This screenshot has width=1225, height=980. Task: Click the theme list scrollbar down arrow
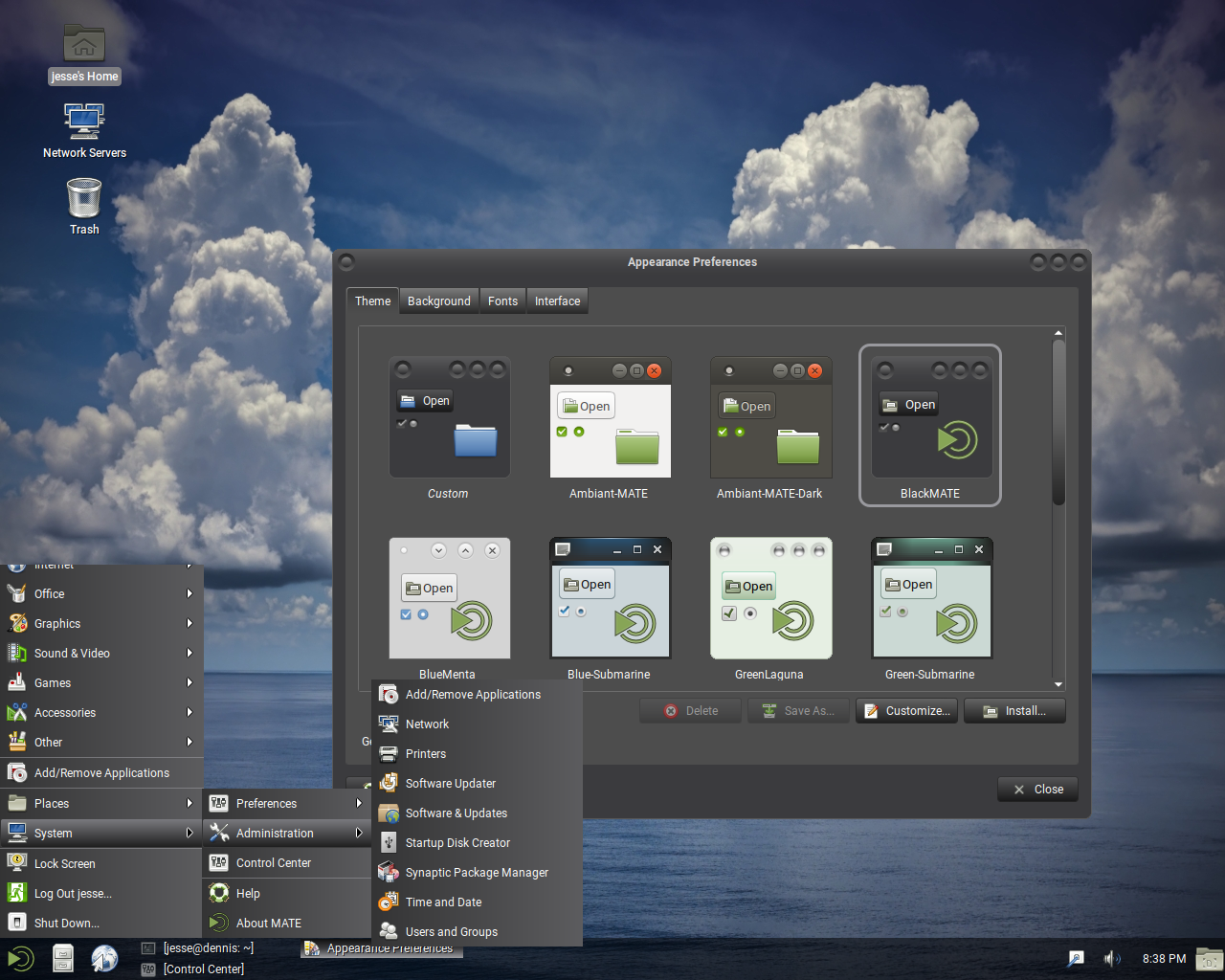pos(1058,684)
